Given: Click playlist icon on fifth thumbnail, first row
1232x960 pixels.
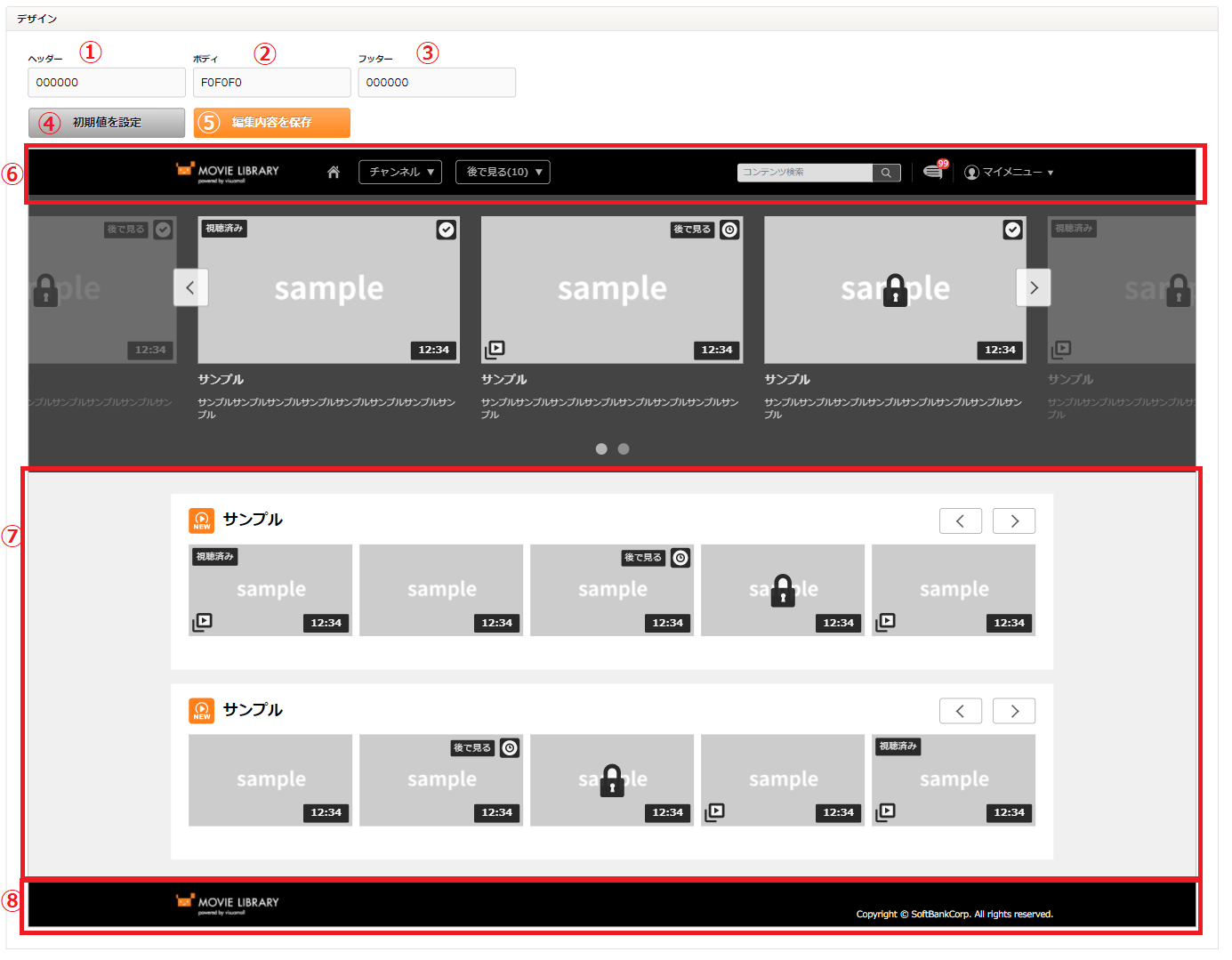Looking at the screenshot, I should [885, 622].
